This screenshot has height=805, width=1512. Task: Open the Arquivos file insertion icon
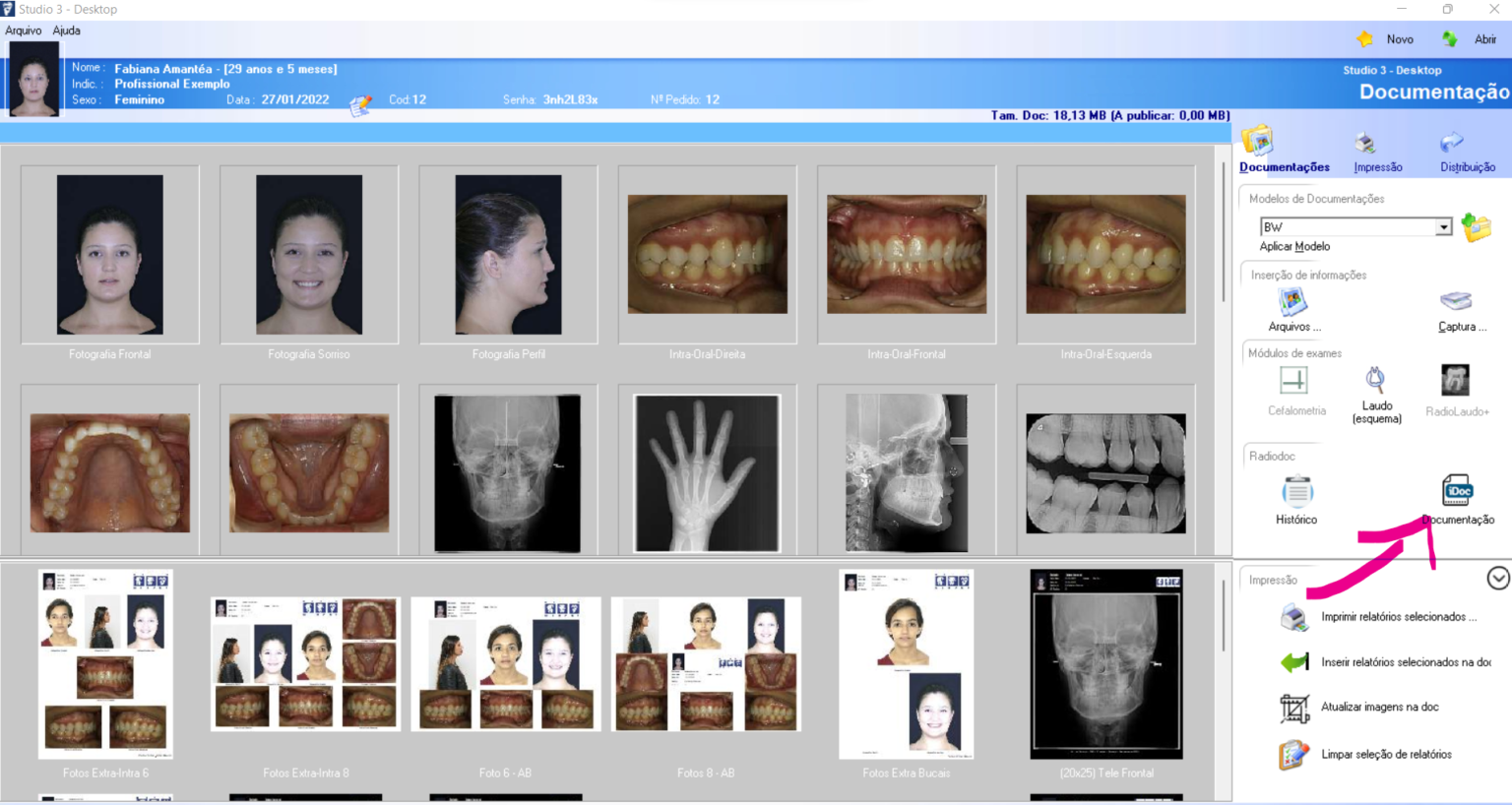point(1292,301)
